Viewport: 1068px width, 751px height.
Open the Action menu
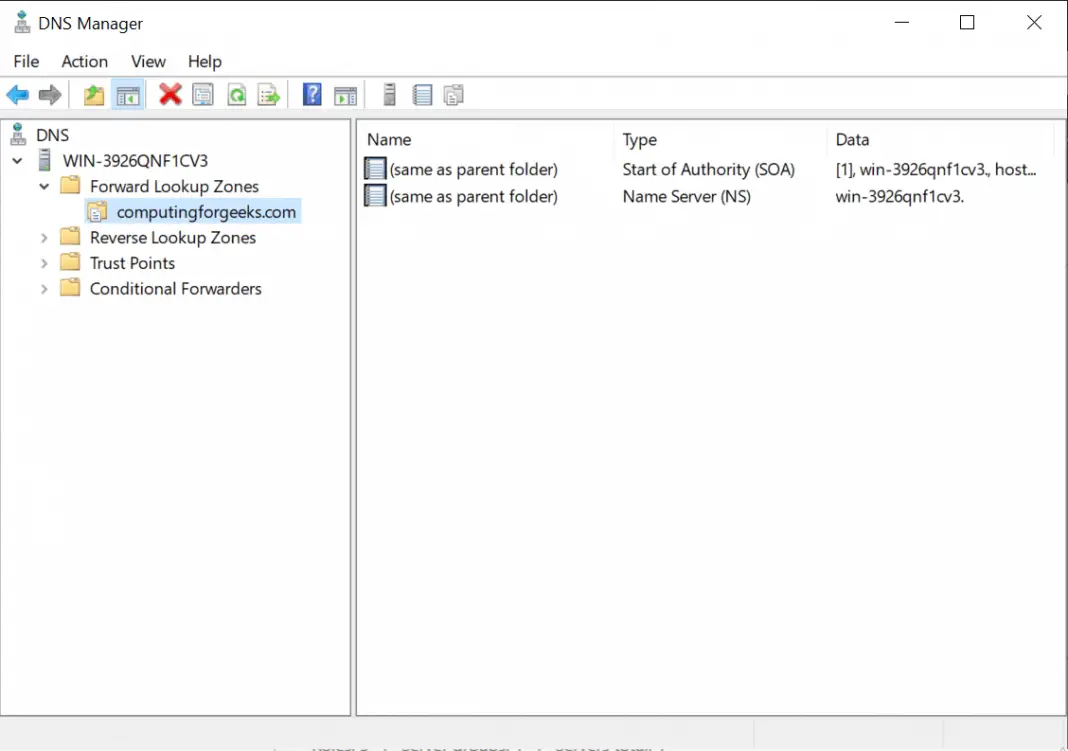84,61
